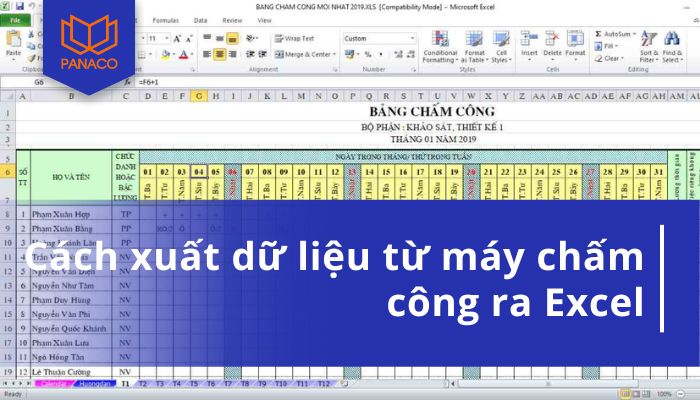Toggle the highlighted Bottom Align button

[x=232, y=38]
